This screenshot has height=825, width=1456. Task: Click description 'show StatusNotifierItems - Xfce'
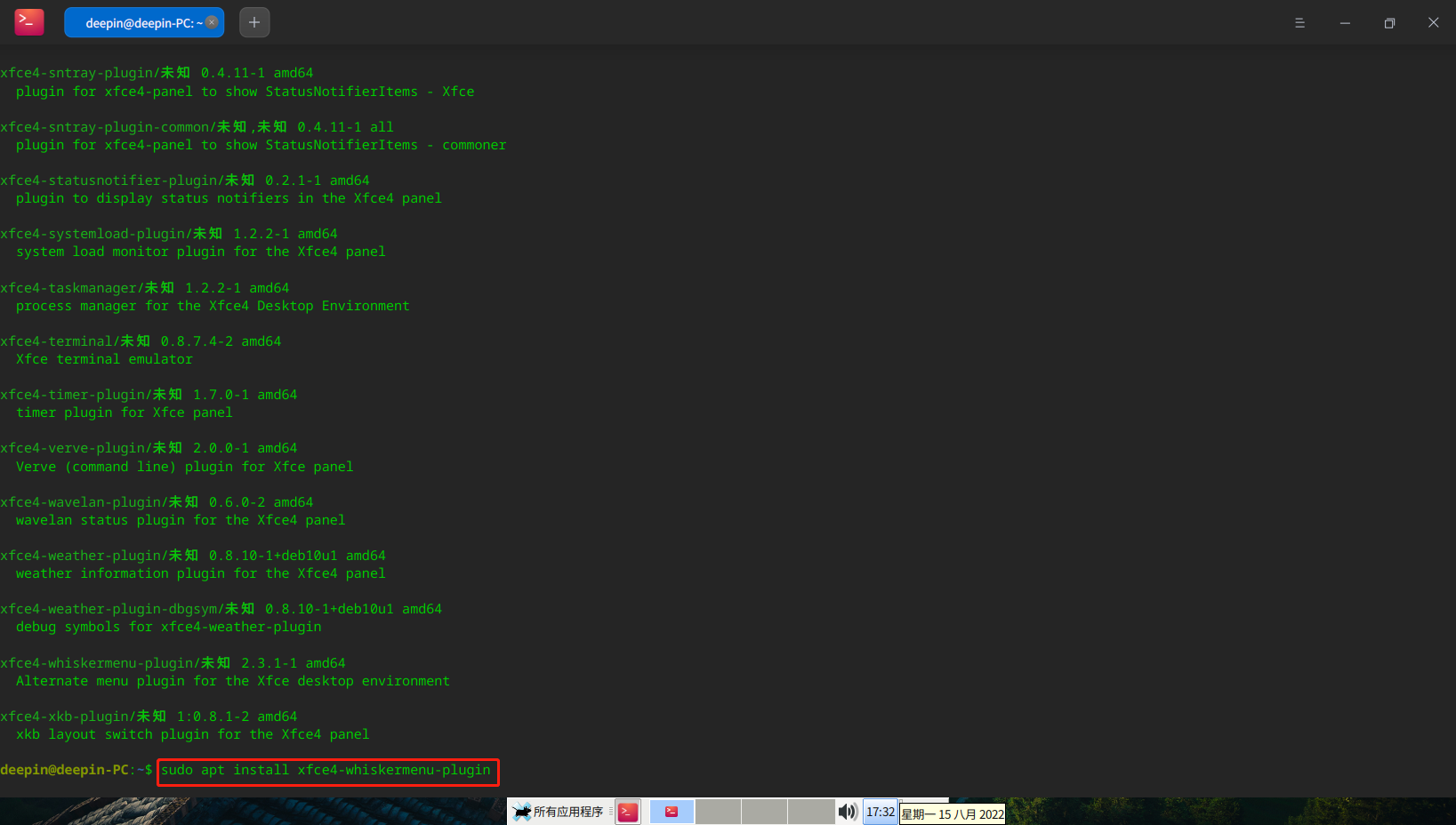(x=350, y=92)
